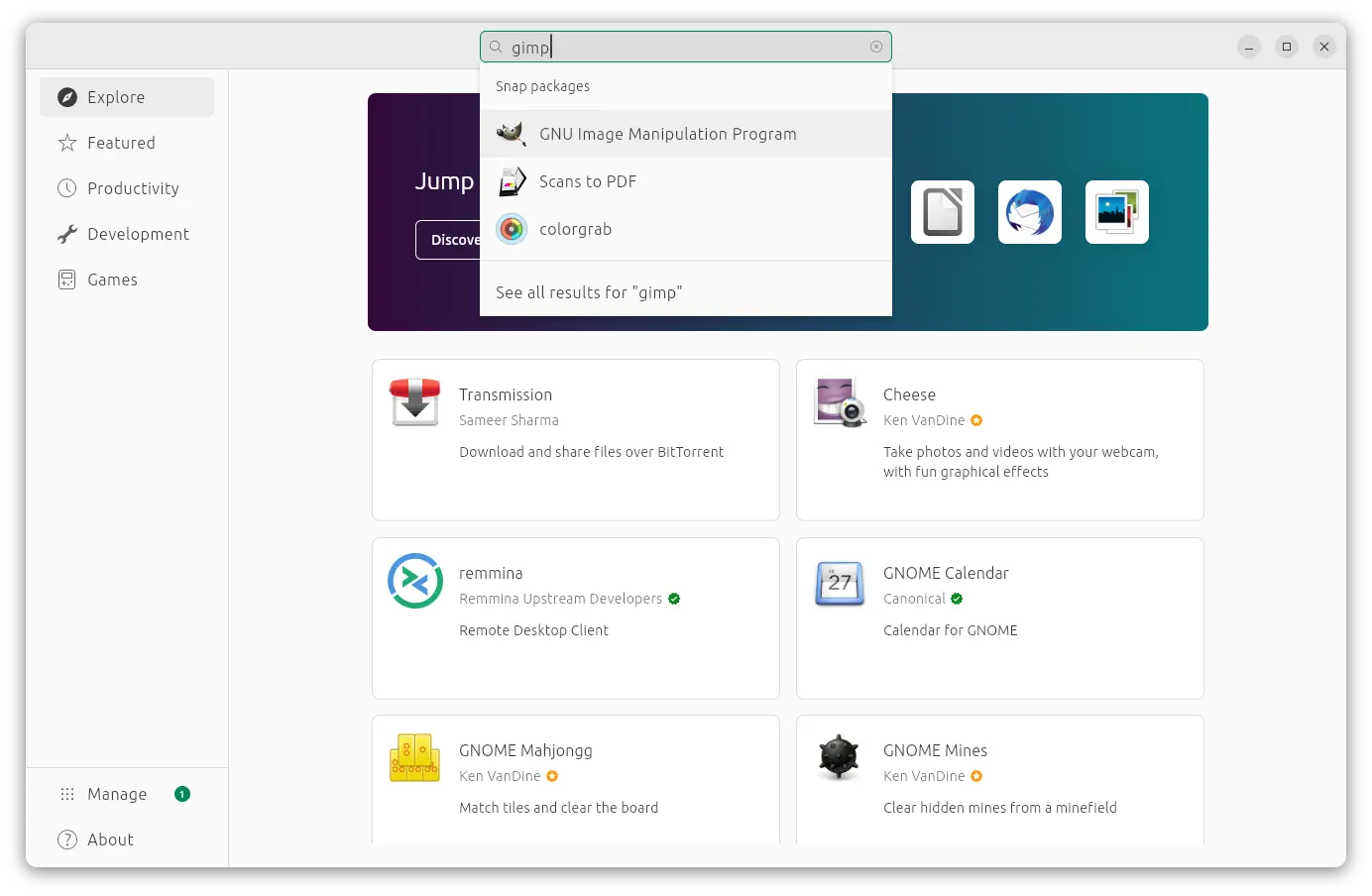Image resolution: width=1372 pixels, height=896 pixels.
Task: See all results for "gimp"
Action: pyautogui.click(x=686, y=292)
